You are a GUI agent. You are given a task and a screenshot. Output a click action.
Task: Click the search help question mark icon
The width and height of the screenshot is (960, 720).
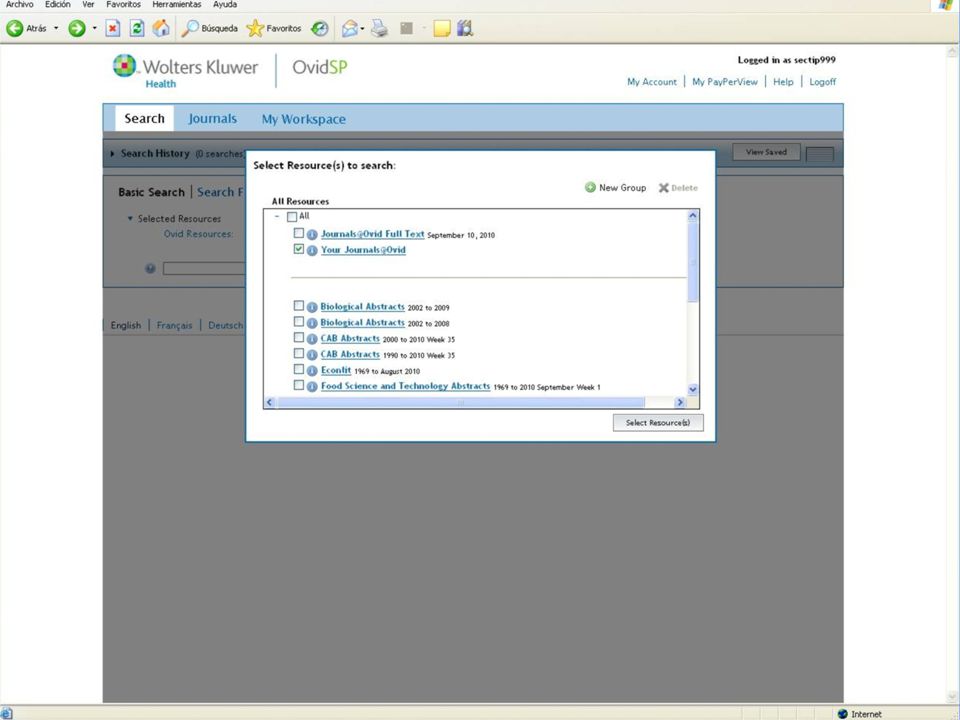[x=150, y=268]
